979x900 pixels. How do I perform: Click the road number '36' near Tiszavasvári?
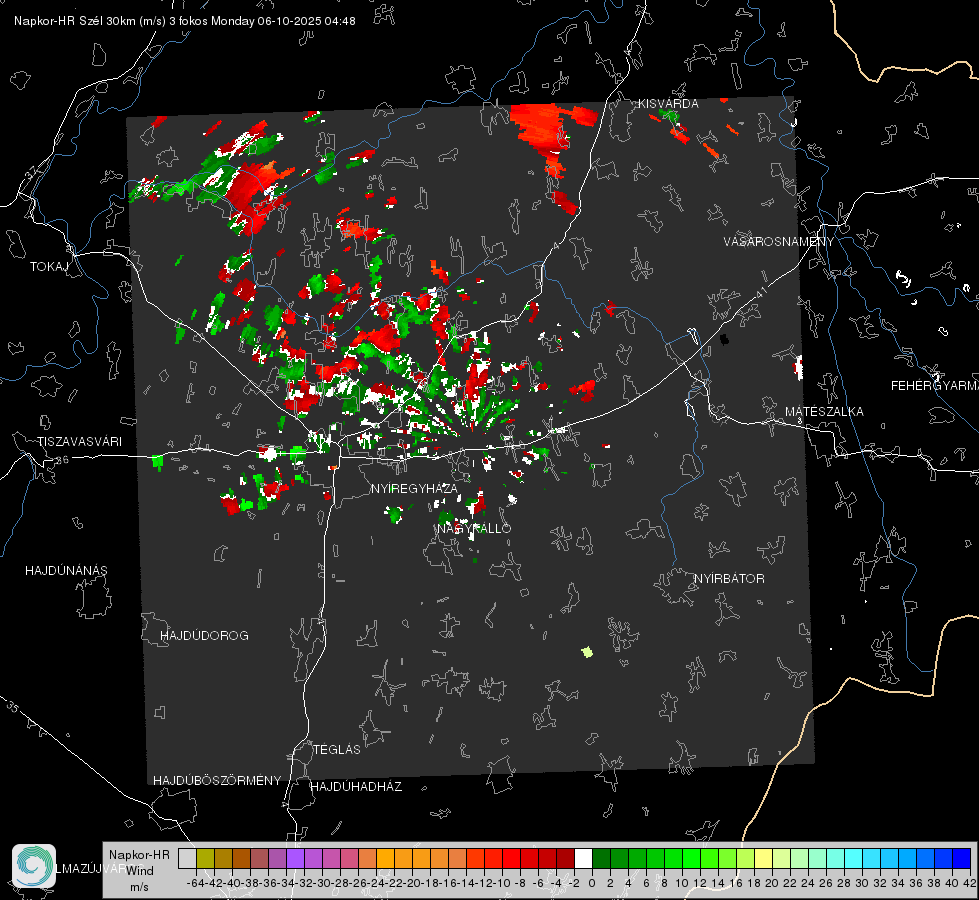(x=62, y=460)
